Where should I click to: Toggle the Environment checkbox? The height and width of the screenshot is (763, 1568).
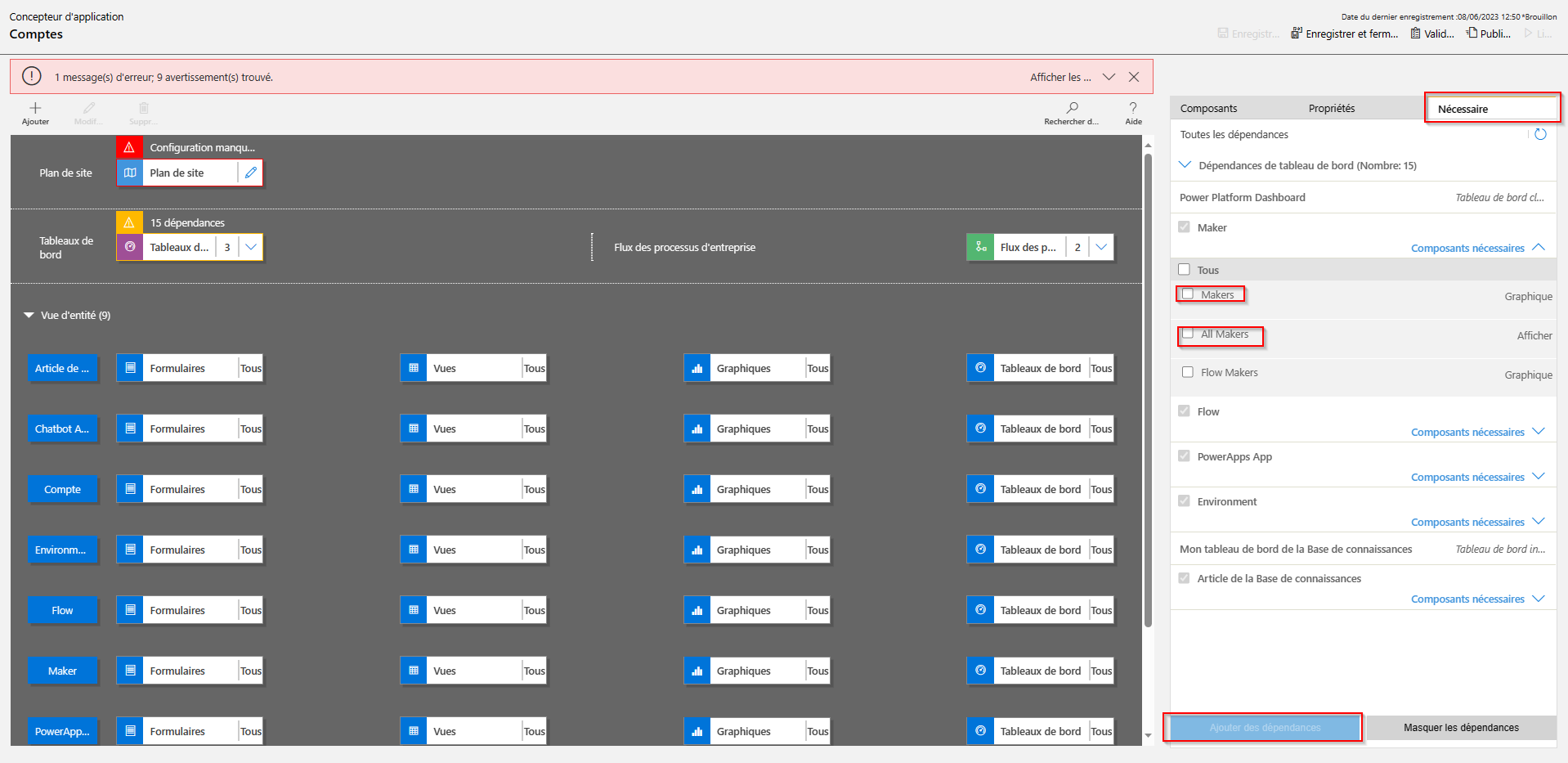[1184, 500]
